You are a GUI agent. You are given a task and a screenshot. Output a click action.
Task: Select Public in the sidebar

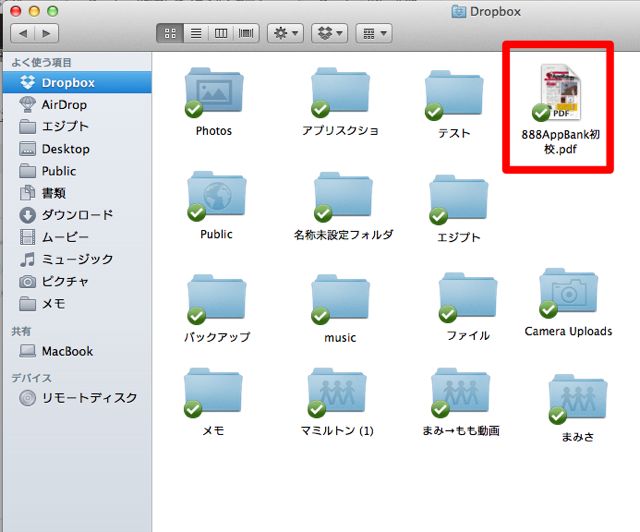pos(77,171)
